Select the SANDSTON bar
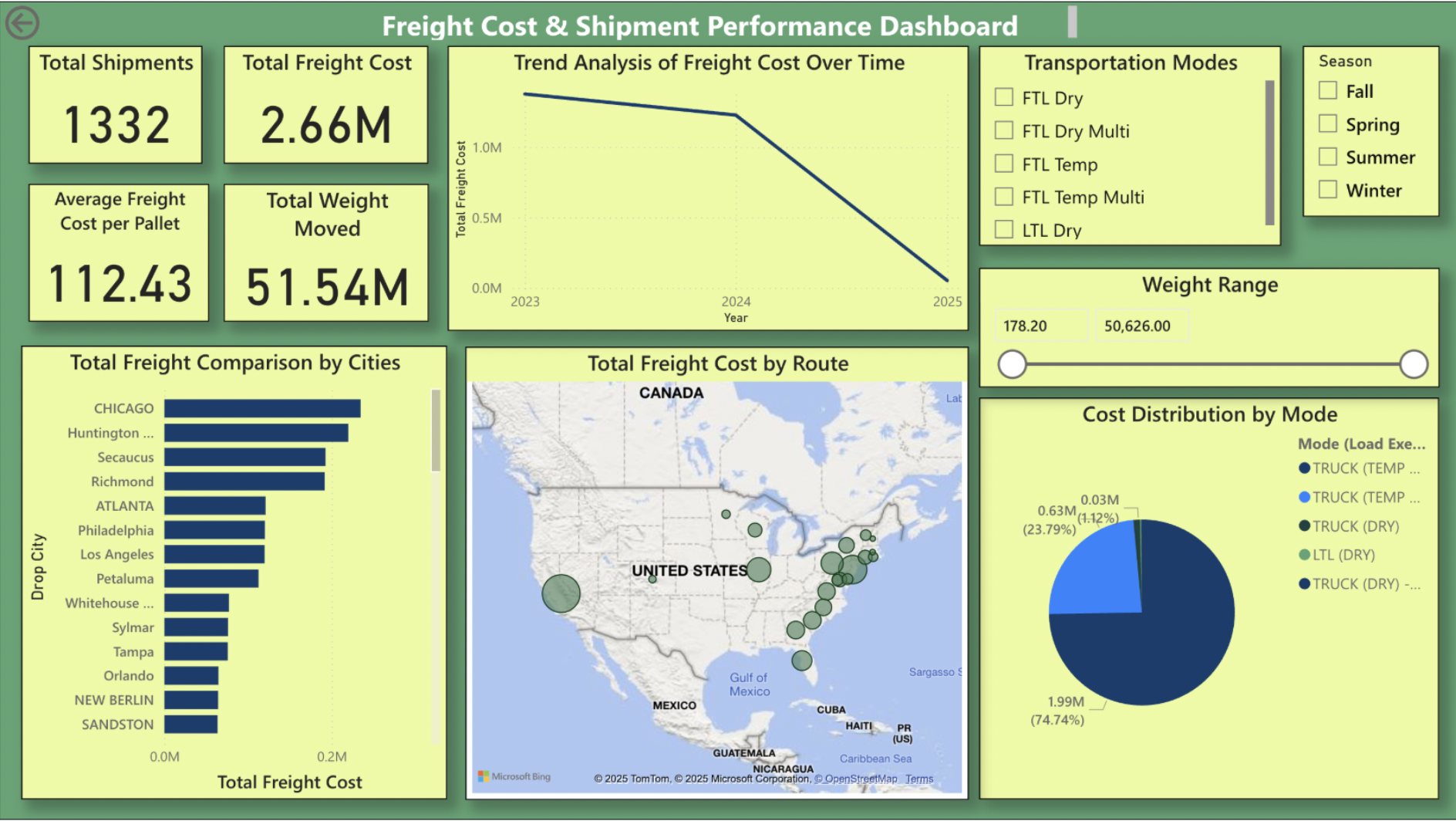The image size is (1456, 821). click(190, 725)
